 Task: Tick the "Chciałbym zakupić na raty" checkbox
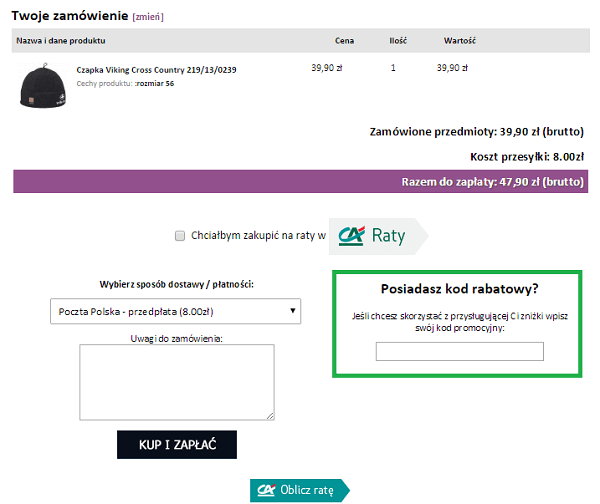(x=180, y=236)
